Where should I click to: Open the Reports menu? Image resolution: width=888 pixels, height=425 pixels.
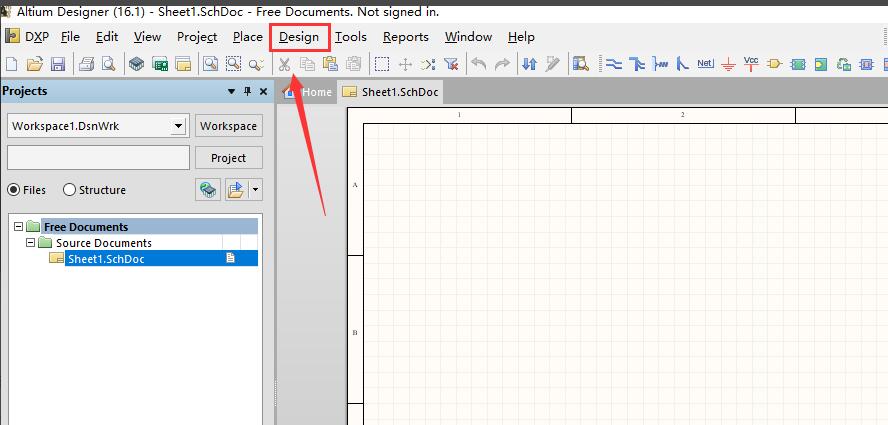(x=405, y=37)
